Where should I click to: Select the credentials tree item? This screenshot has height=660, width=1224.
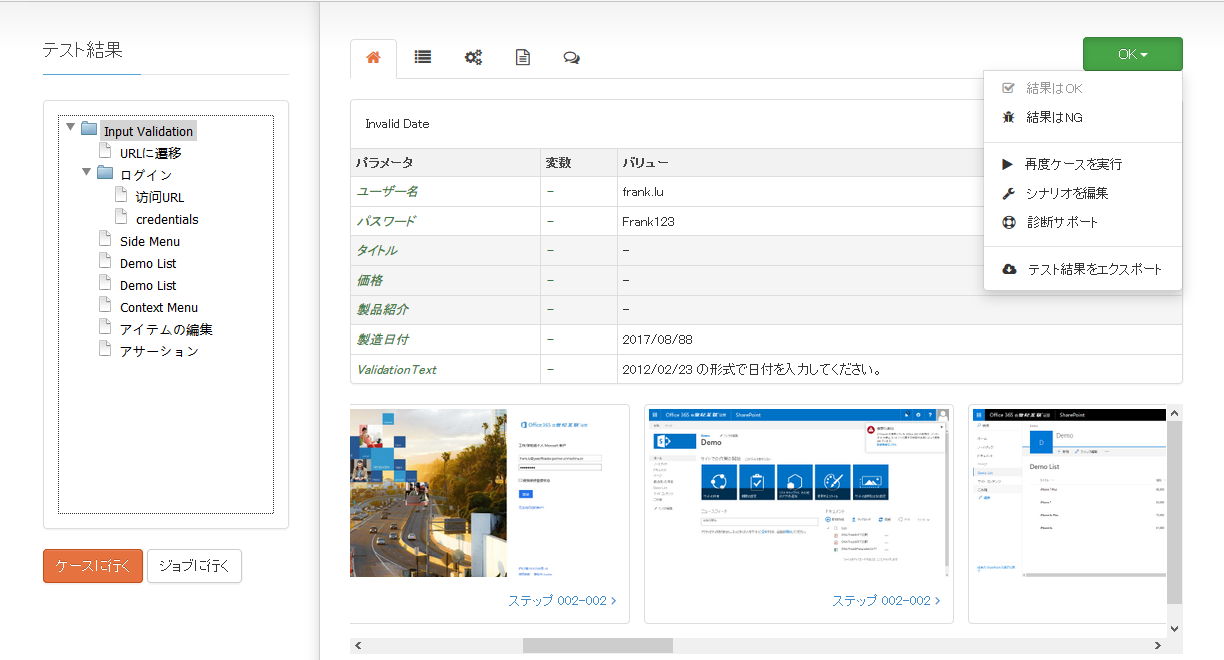point(167,220)
